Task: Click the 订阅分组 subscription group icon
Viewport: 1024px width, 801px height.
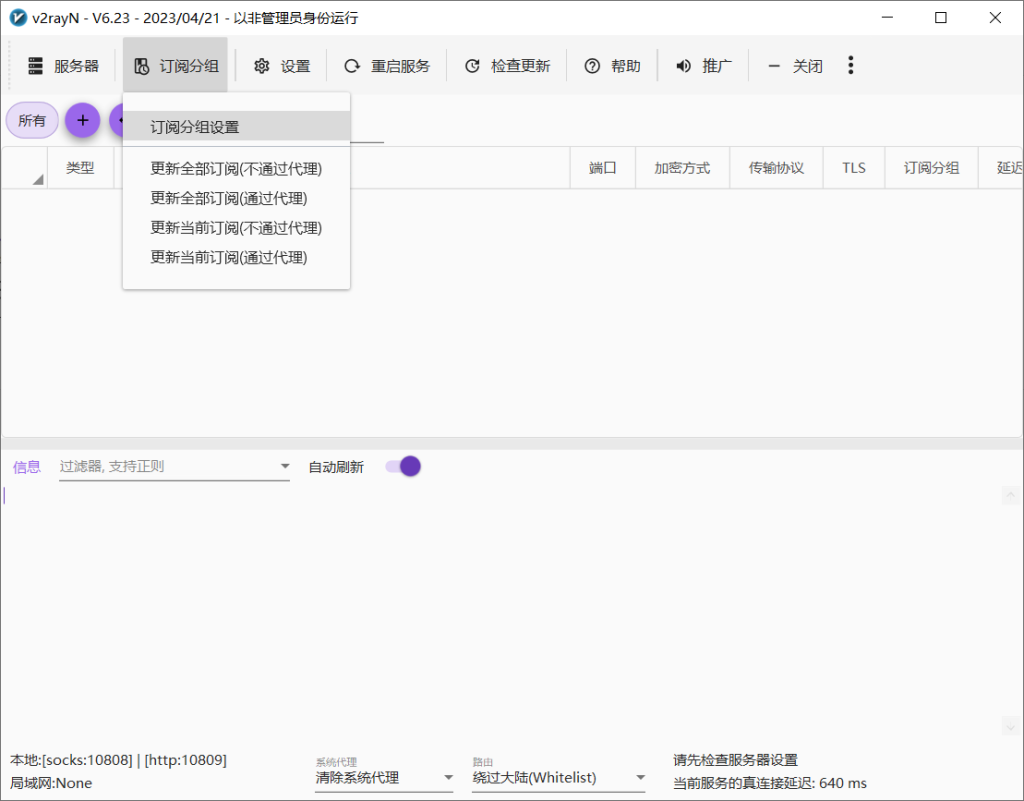Action: click(x=140, y=65)
